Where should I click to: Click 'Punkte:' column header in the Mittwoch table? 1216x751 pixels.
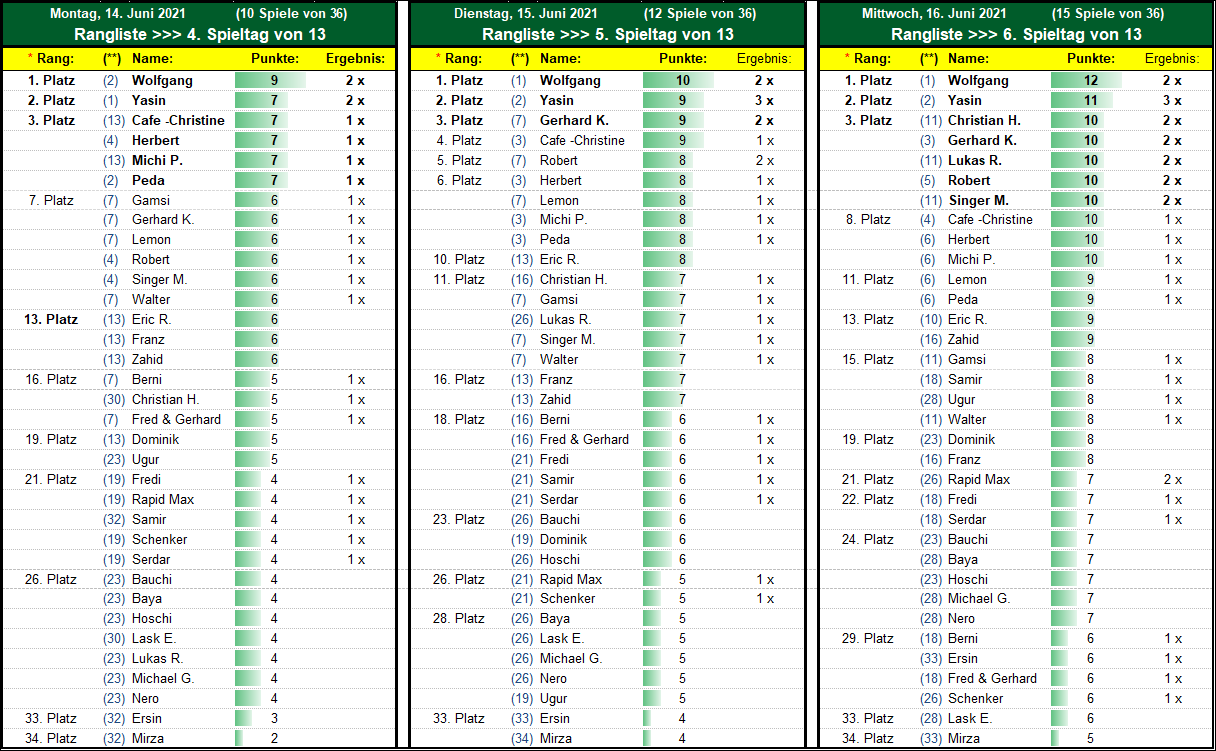pos(1090,59)
